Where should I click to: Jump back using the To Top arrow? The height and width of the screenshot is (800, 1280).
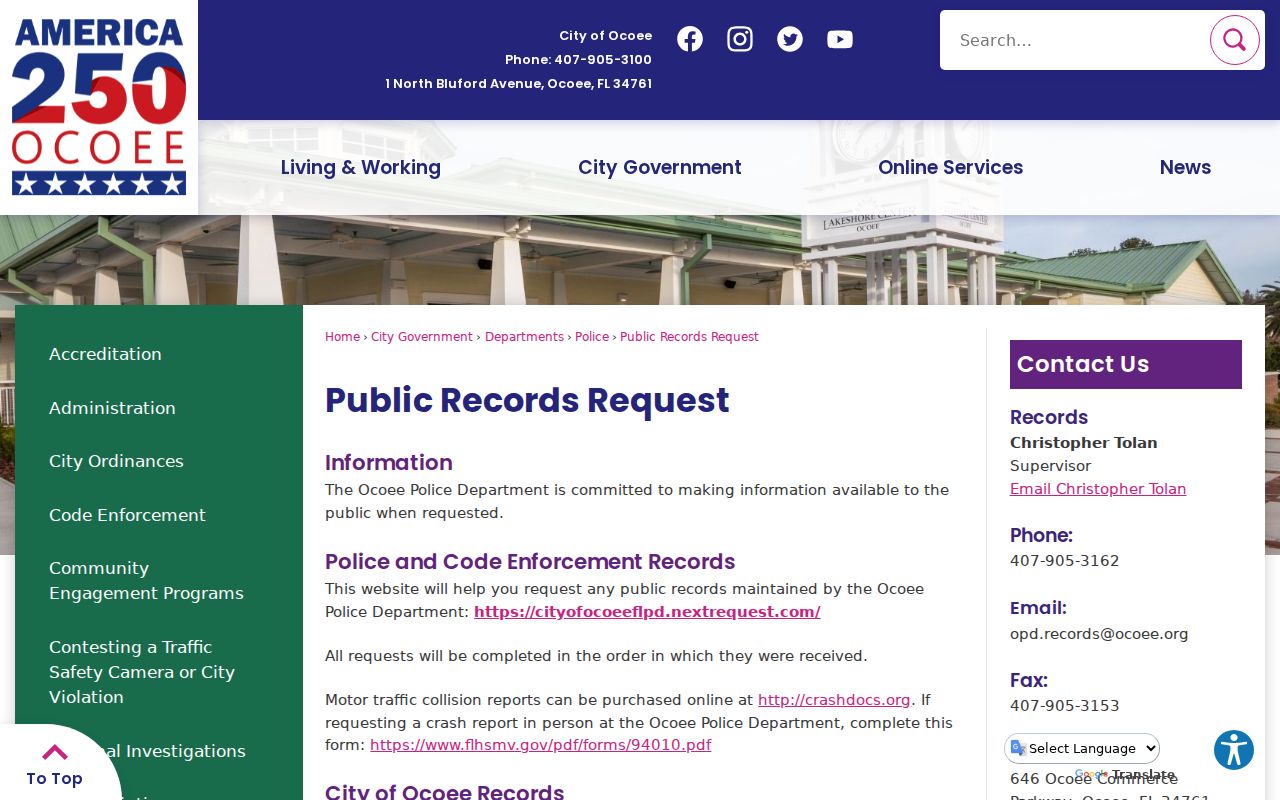(54, 764)
